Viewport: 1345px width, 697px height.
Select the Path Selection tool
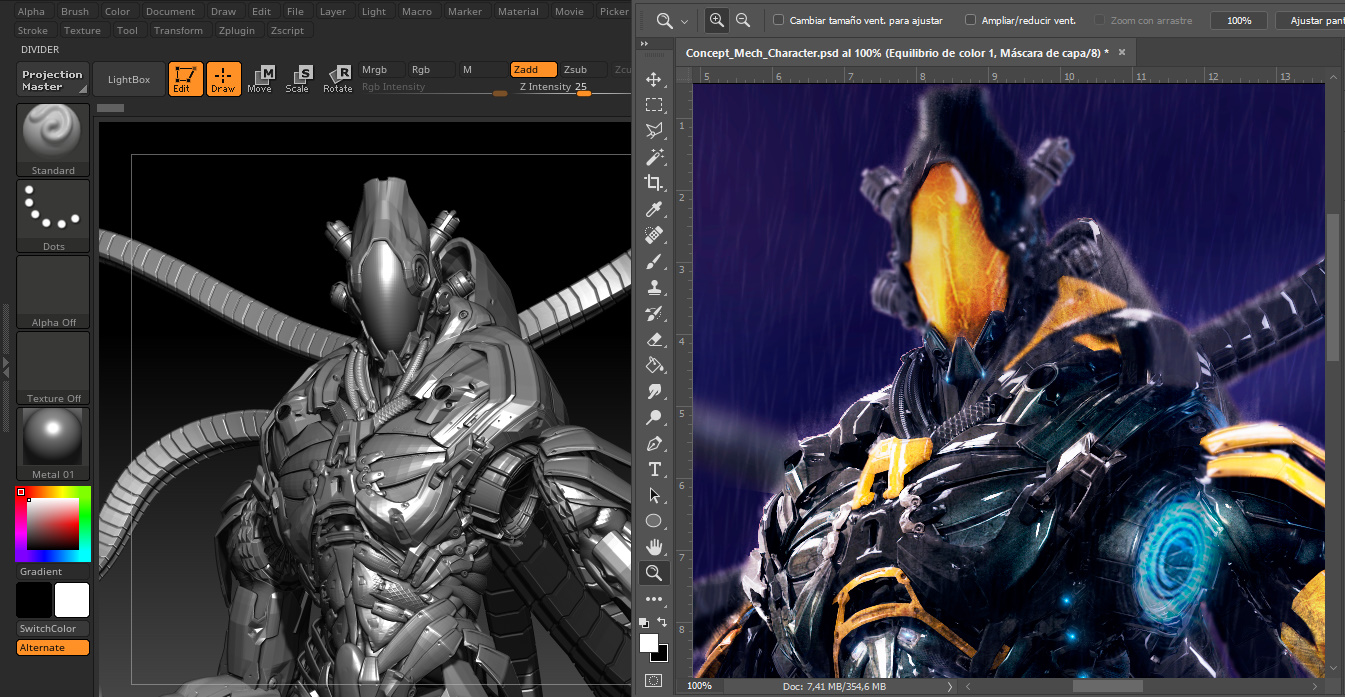[x=654, y=495]
